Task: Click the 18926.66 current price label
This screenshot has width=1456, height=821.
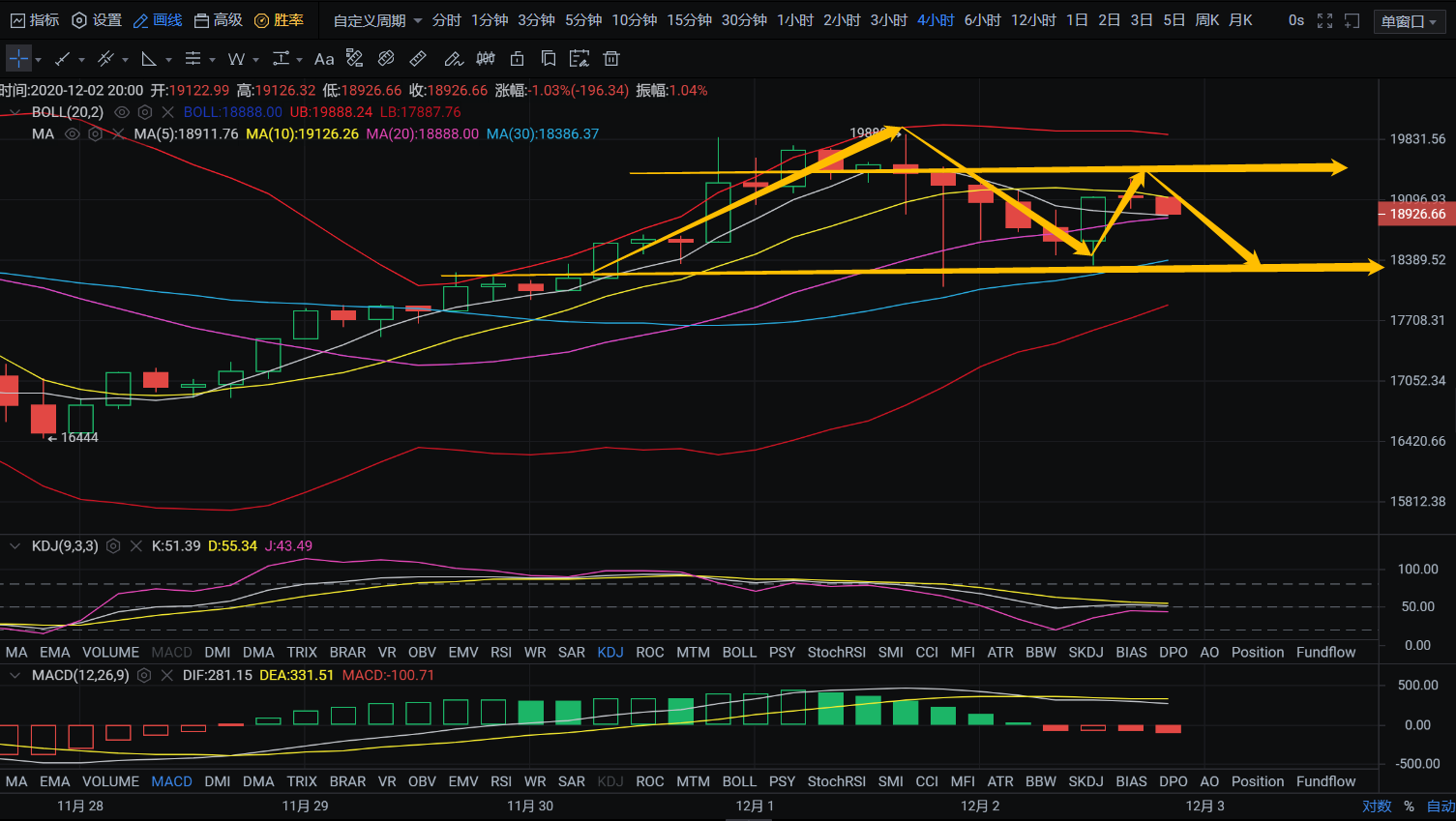Action: pos(1416,214)
